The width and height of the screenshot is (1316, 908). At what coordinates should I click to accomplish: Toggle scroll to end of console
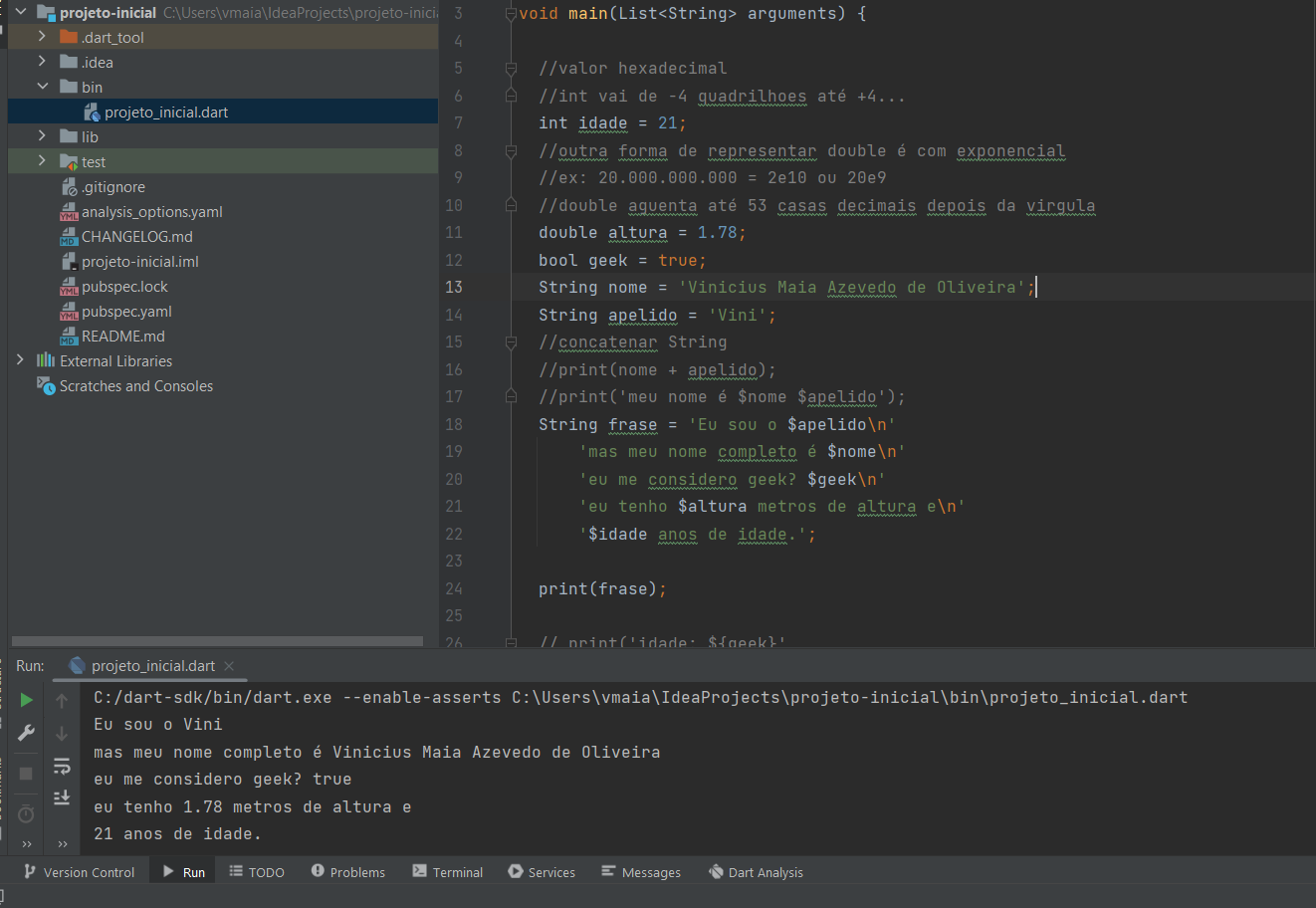62,797
